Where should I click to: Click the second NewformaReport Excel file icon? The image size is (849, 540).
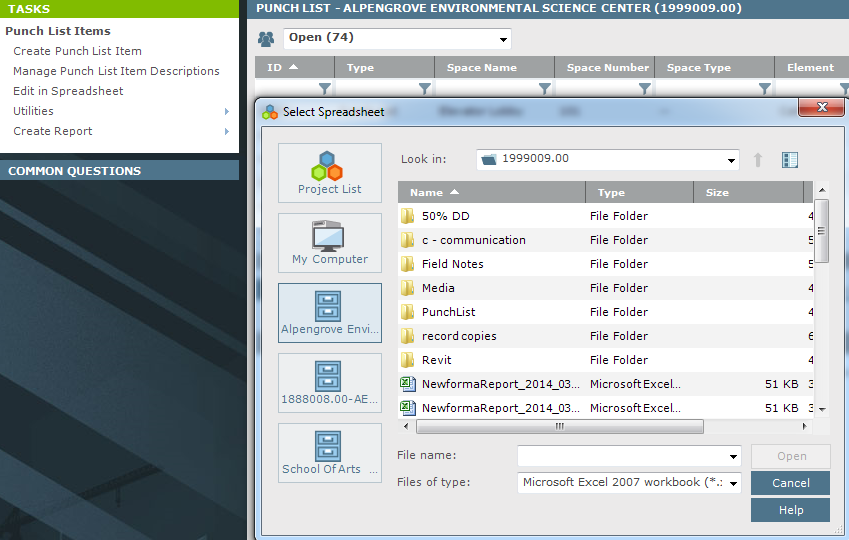tap(408, 408)
